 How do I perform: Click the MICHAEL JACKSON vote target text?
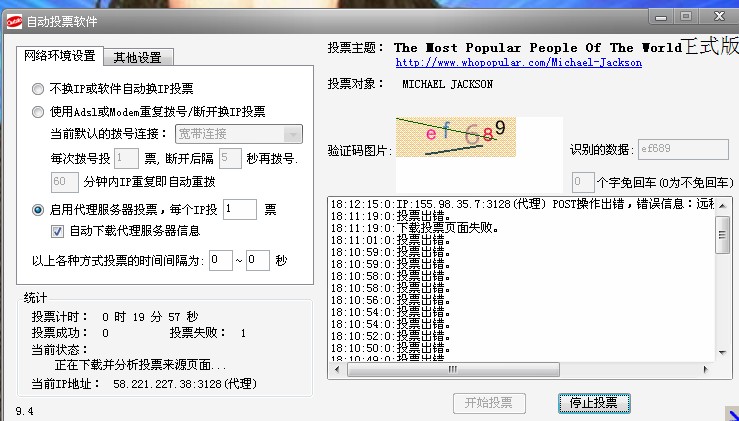447,84
